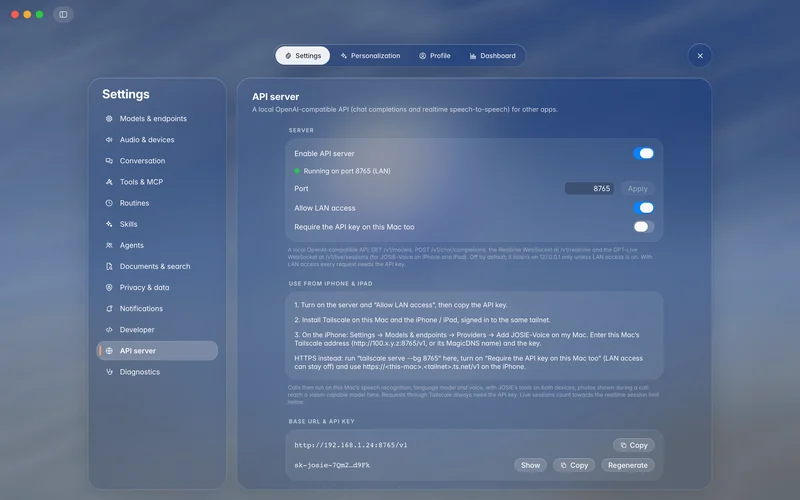Viewport: 800px width, 500px height.
Task: Click the Models & endpoints sidebar icon
Action: click(109, 118)
